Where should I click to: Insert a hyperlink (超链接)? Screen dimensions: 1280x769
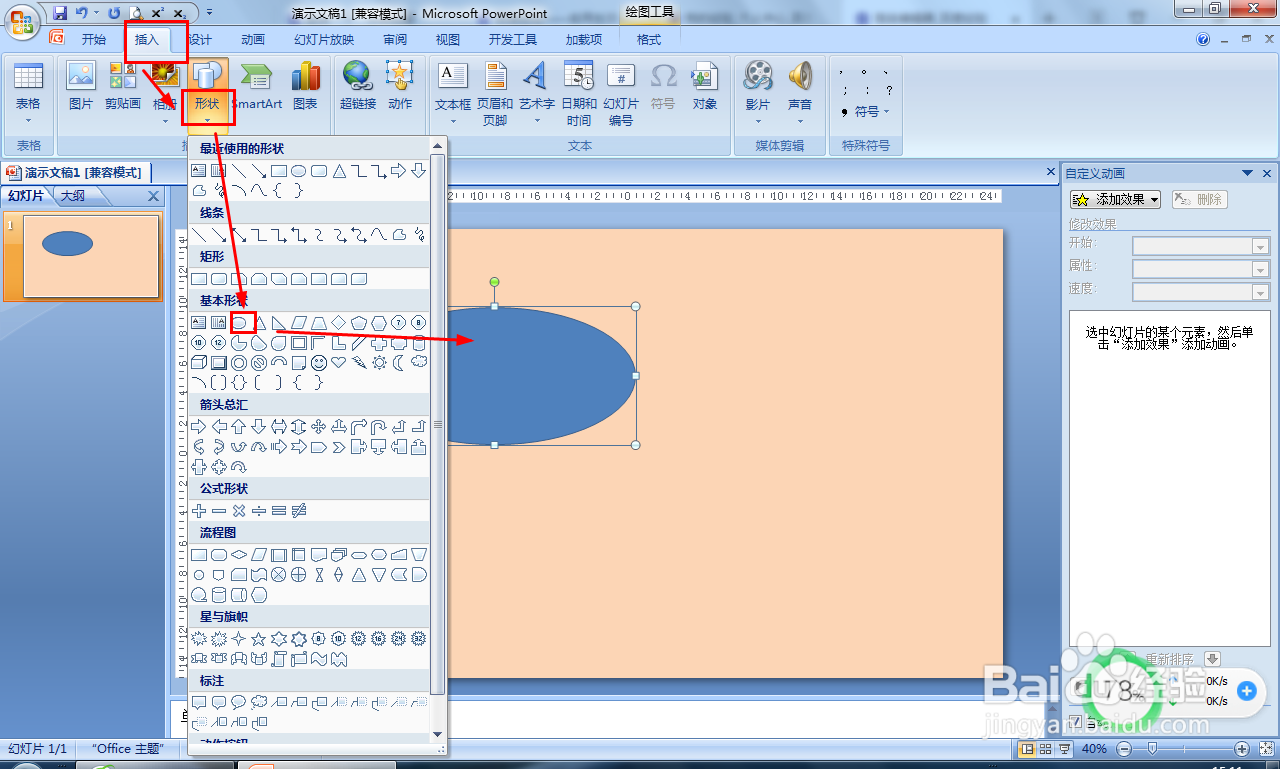357,87
